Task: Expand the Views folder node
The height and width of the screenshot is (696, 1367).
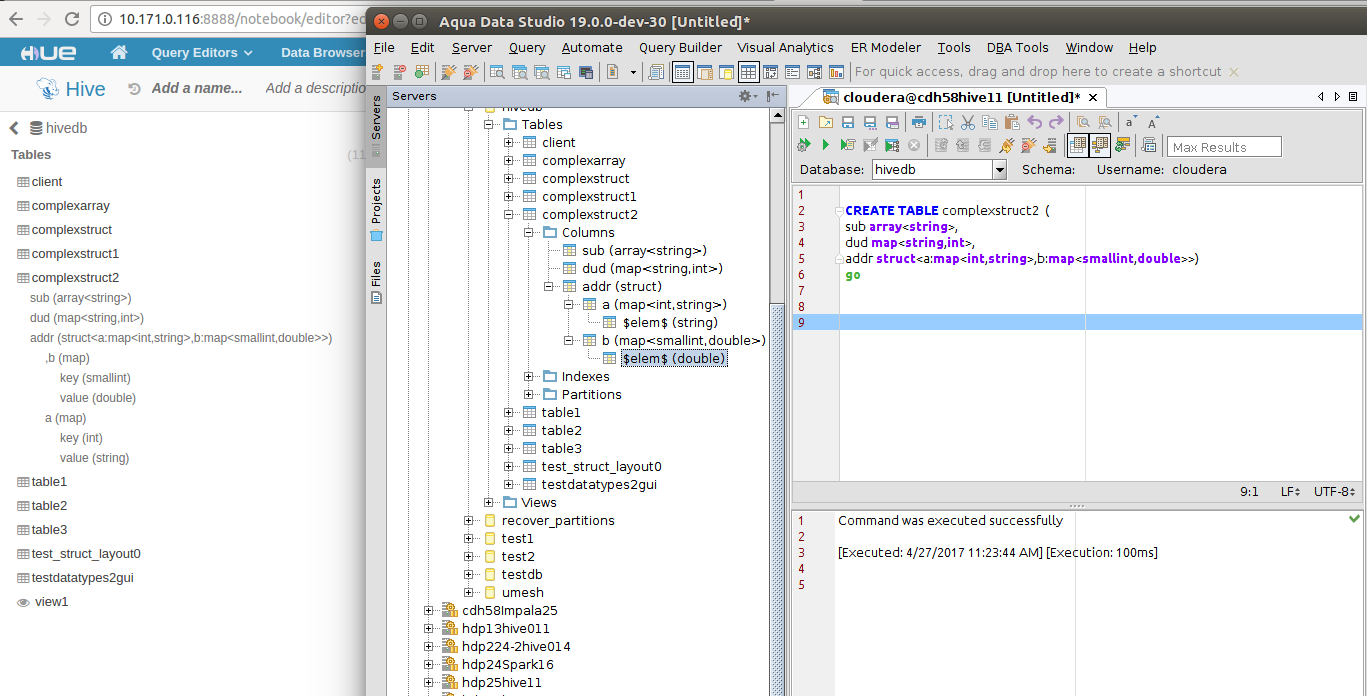Action: pos(489,503)
